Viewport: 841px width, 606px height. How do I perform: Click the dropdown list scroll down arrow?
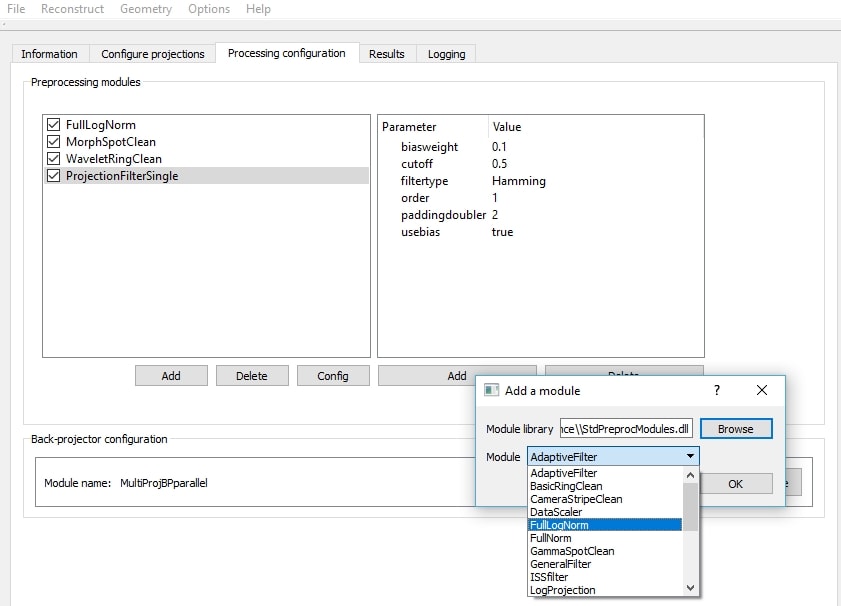click(691, 588)
